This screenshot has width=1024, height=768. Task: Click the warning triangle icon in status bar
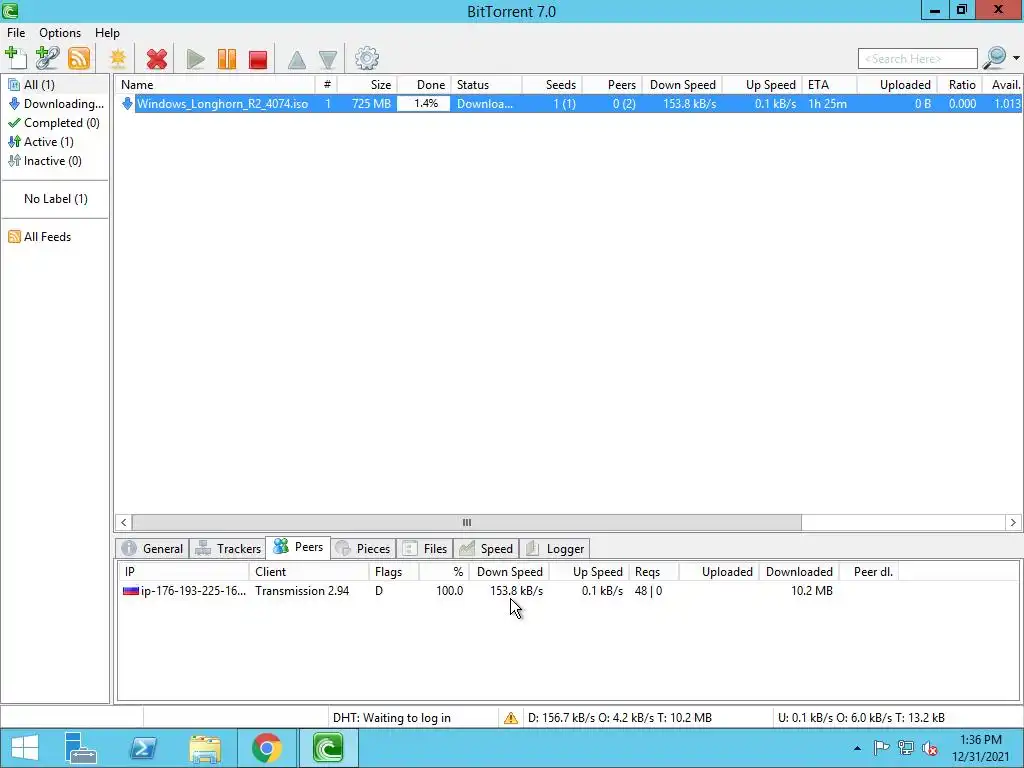(x=511, y=718)
